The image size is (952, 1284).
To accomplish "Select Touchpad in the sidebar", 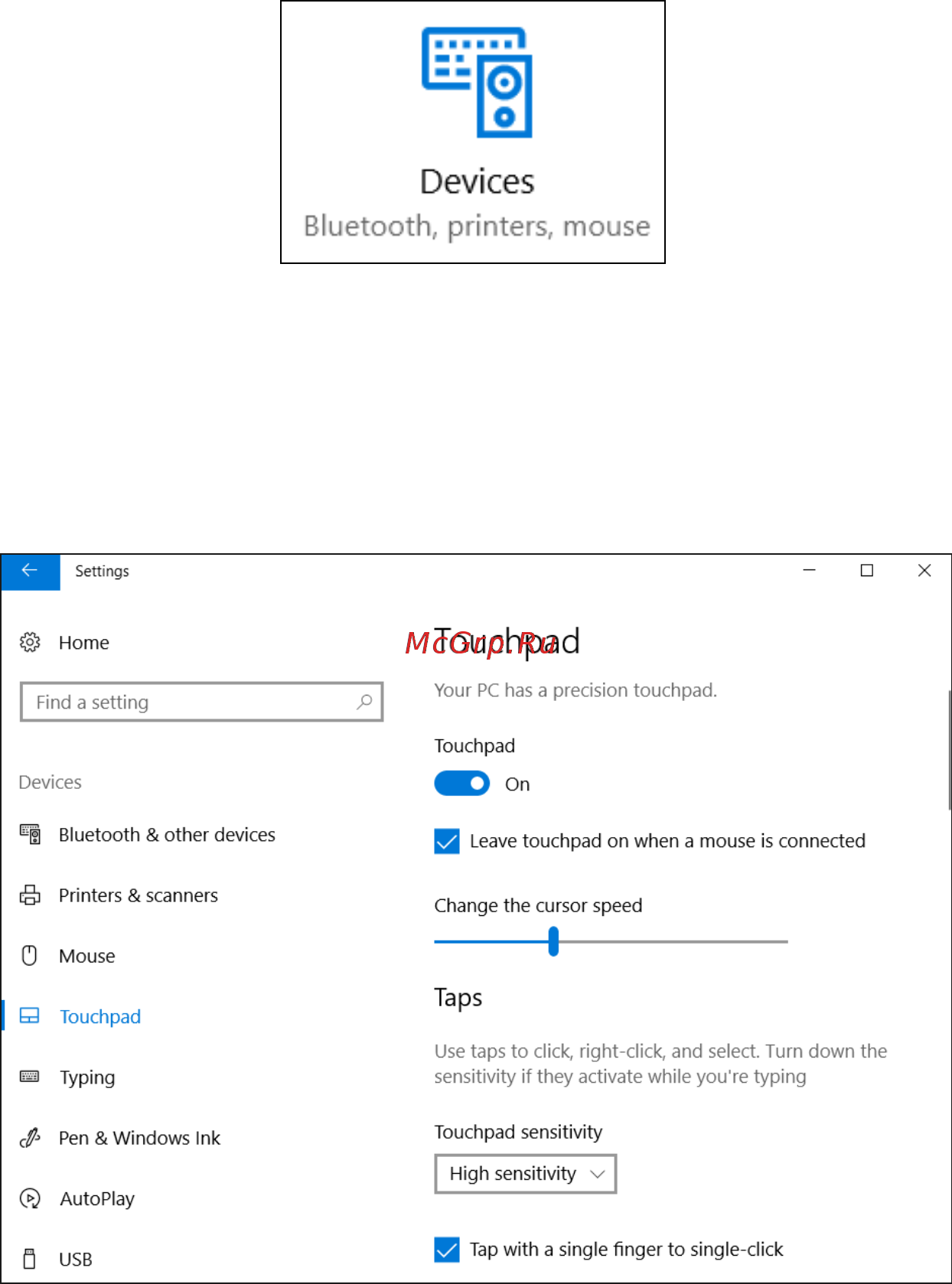I will tap(100, 1016).
